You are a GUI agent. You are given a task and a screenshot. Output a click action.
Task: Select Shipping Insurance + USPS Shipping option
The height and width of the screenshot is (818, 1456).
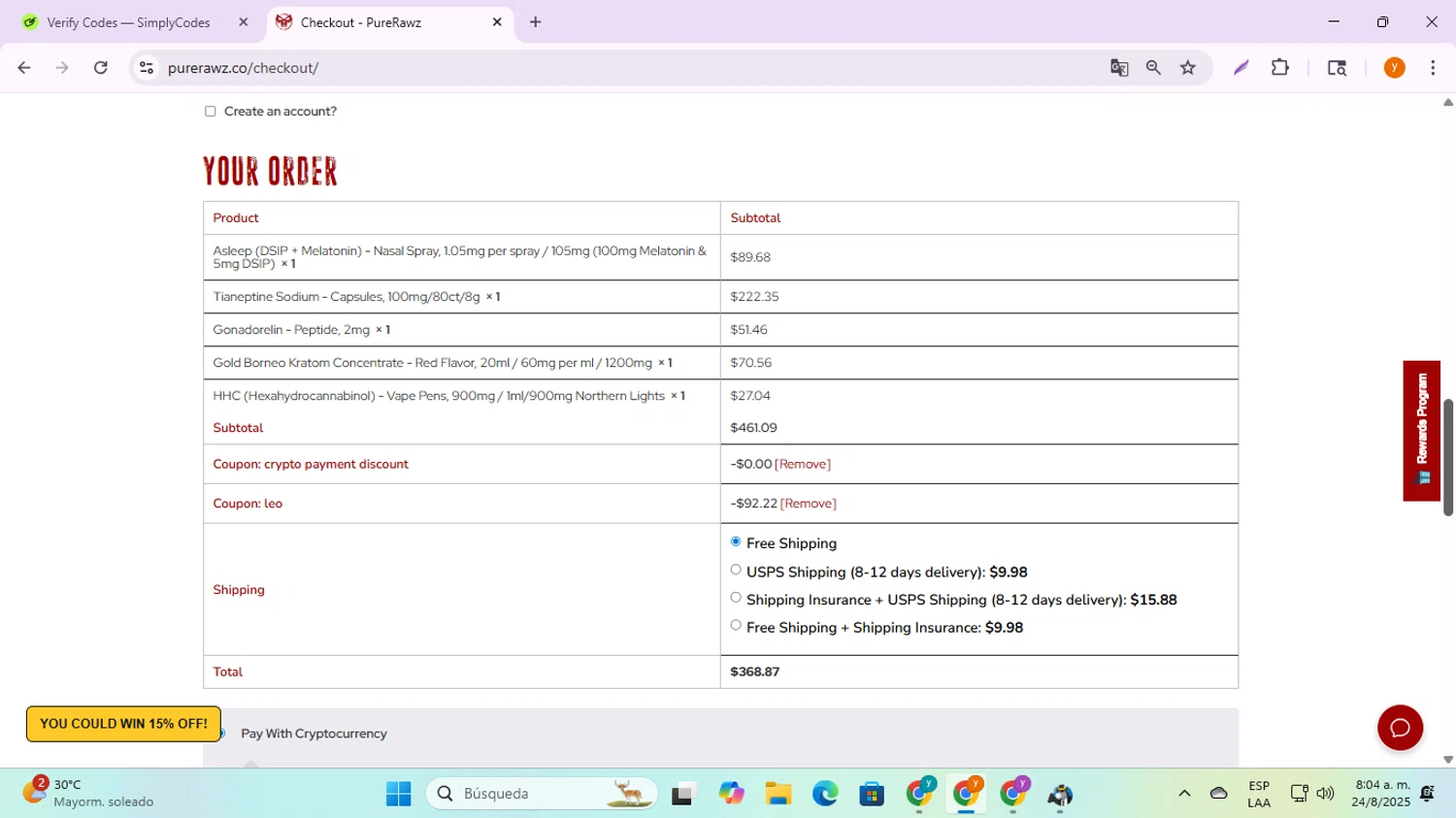(x=736, y=598)
